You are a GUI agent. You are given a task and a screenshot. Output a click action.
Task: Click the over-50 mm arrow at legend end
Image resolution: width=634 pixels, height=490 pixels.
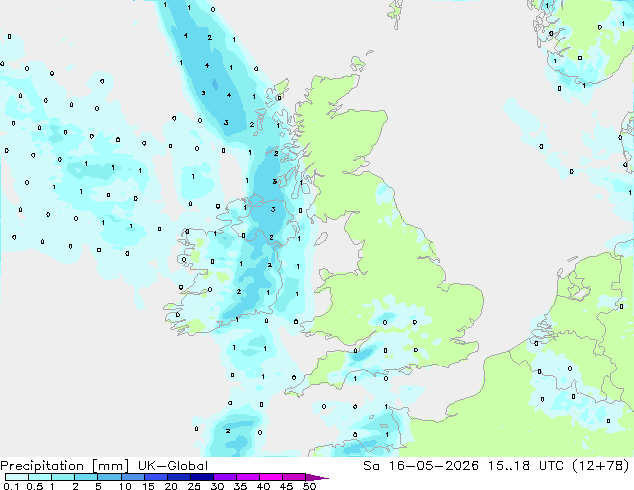click(x=317, y=477)
